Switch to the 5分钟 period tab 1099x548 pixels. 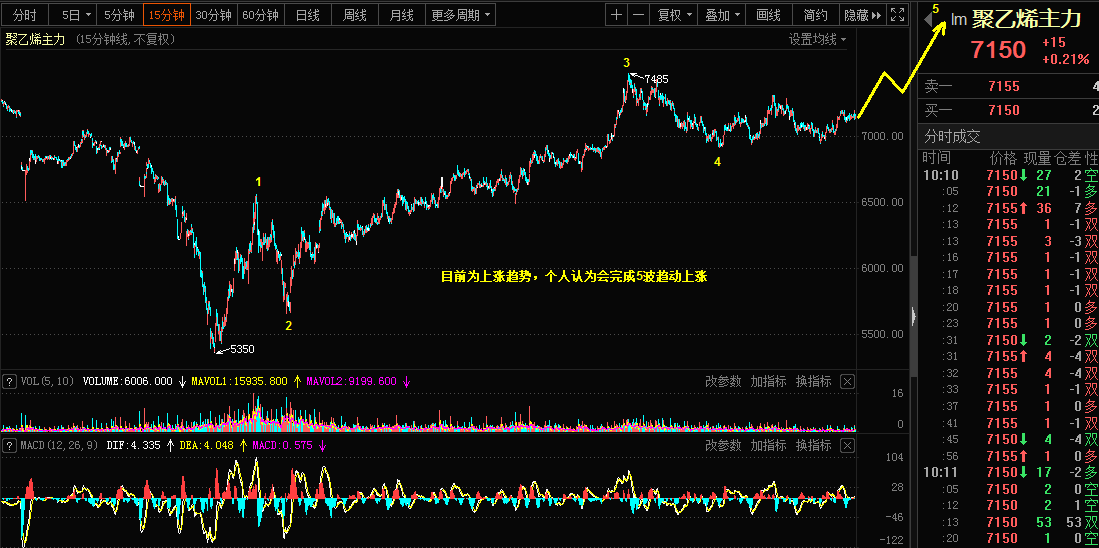[118, 15]
